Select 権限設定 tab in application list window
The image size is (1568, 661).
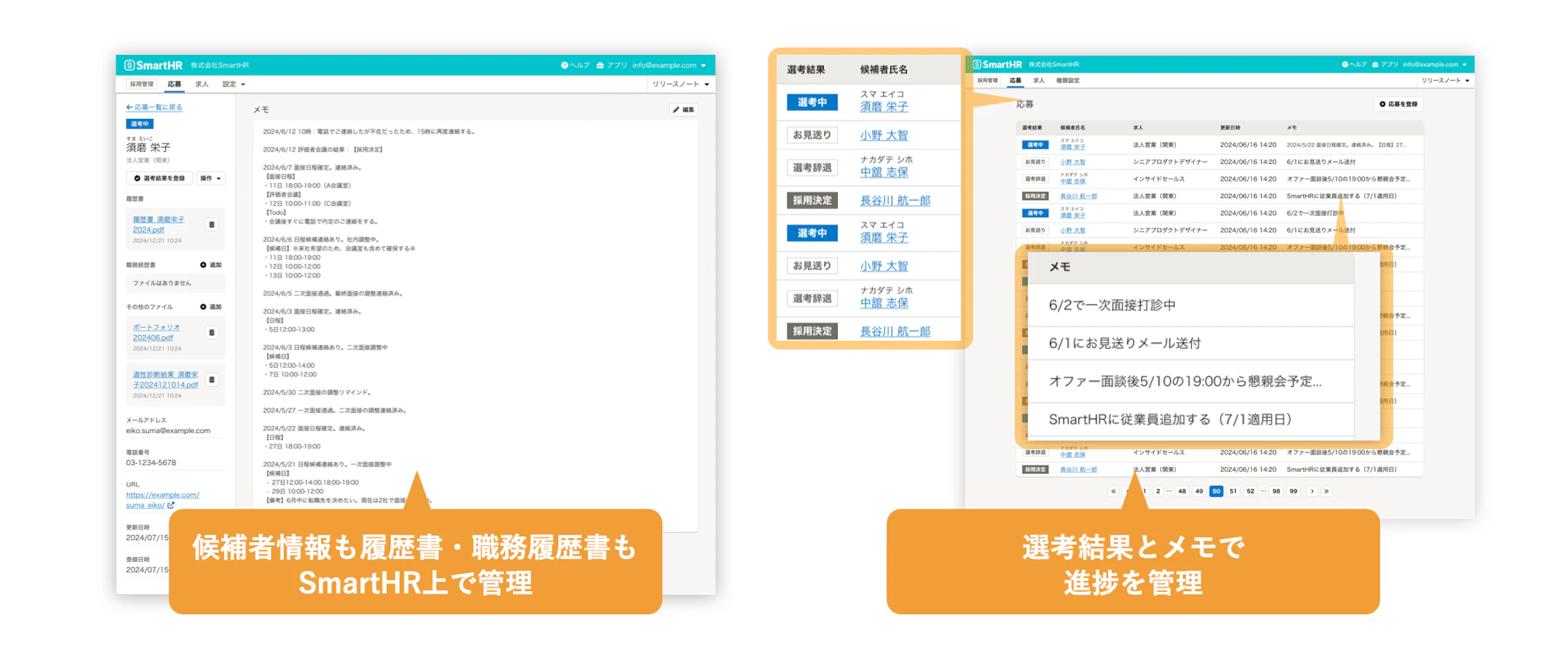click(1068, 80)
